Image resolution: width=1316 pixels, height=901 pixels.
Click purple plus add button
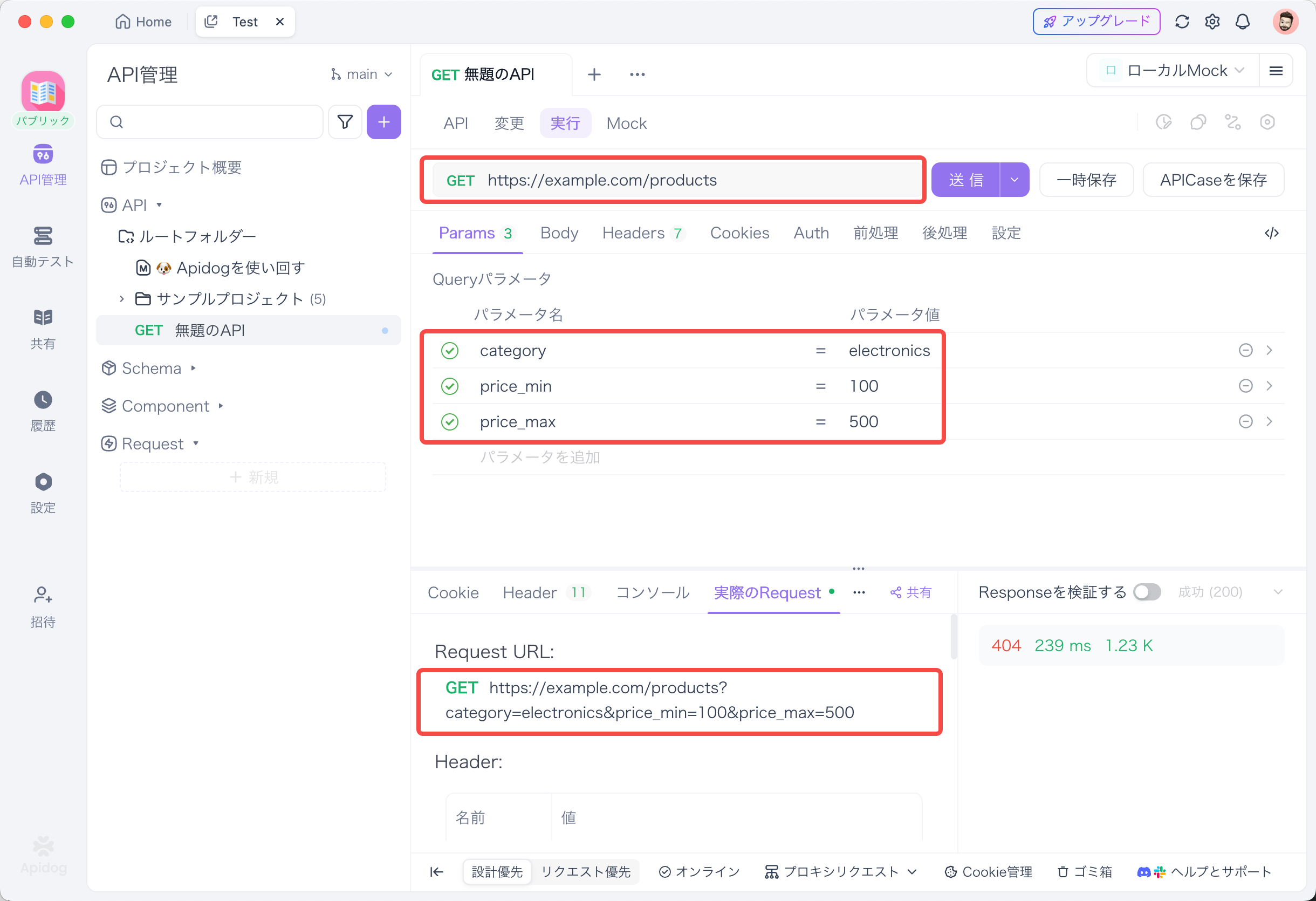pos(383,122)
